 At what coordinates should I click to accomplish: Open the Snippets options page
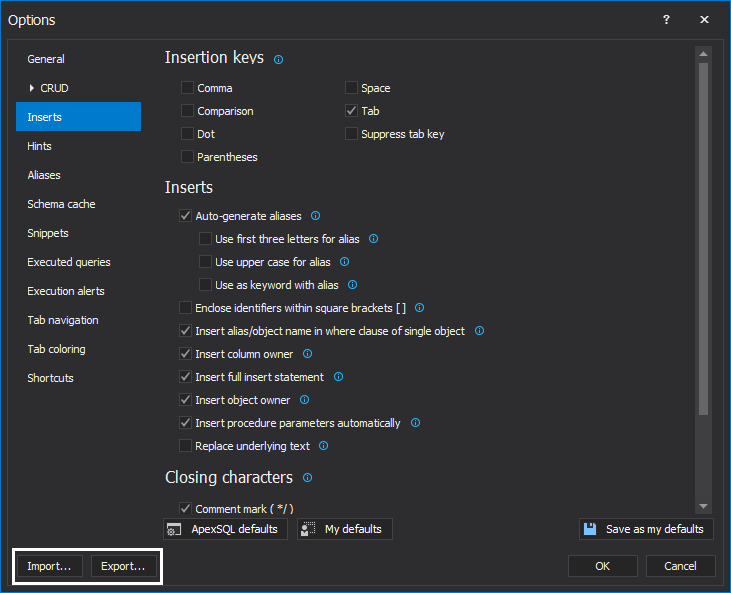point(48,233)
